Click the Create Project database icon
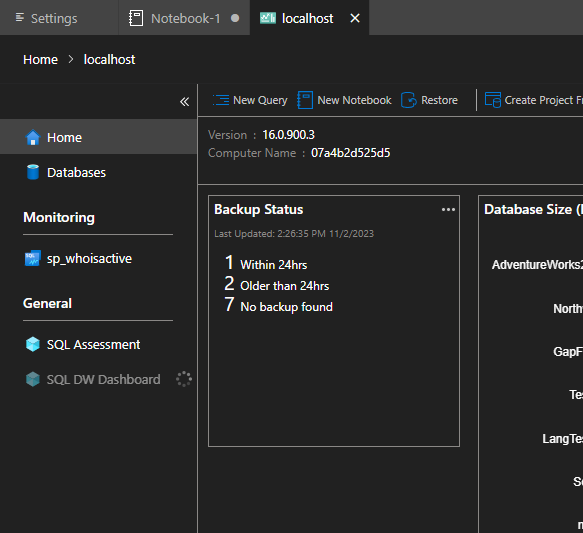Viewport: 583px width, 533px height. pos(493,100)
